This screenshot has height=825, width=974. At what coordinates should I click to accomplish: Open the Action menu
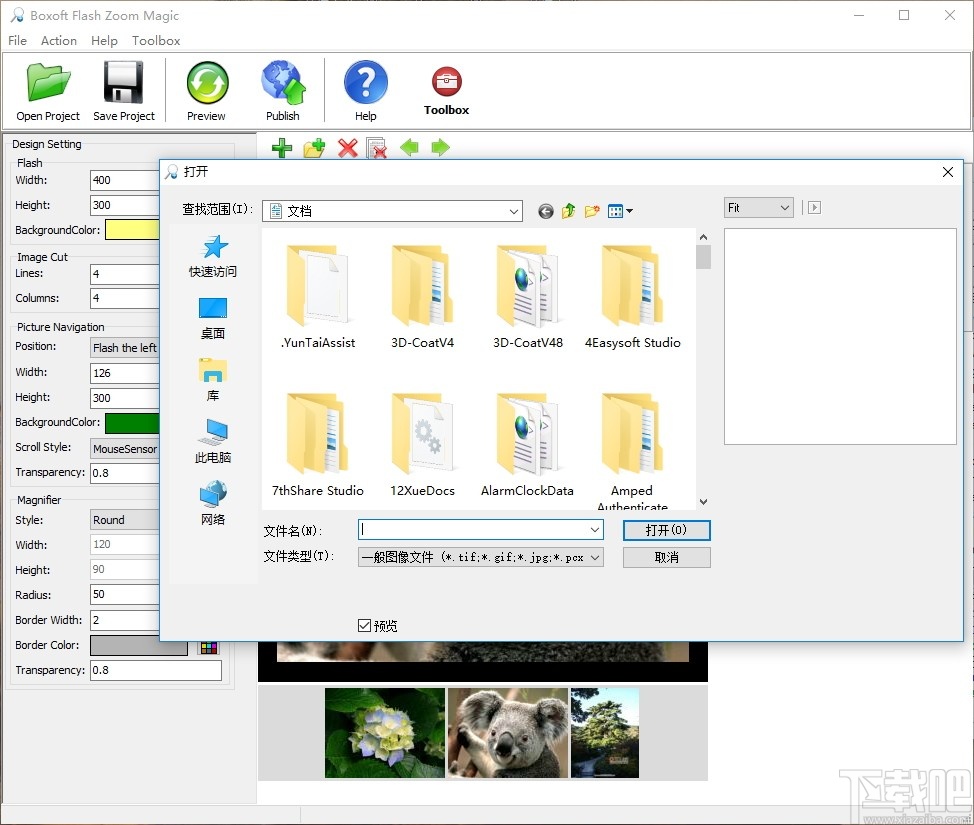[58, 40]
